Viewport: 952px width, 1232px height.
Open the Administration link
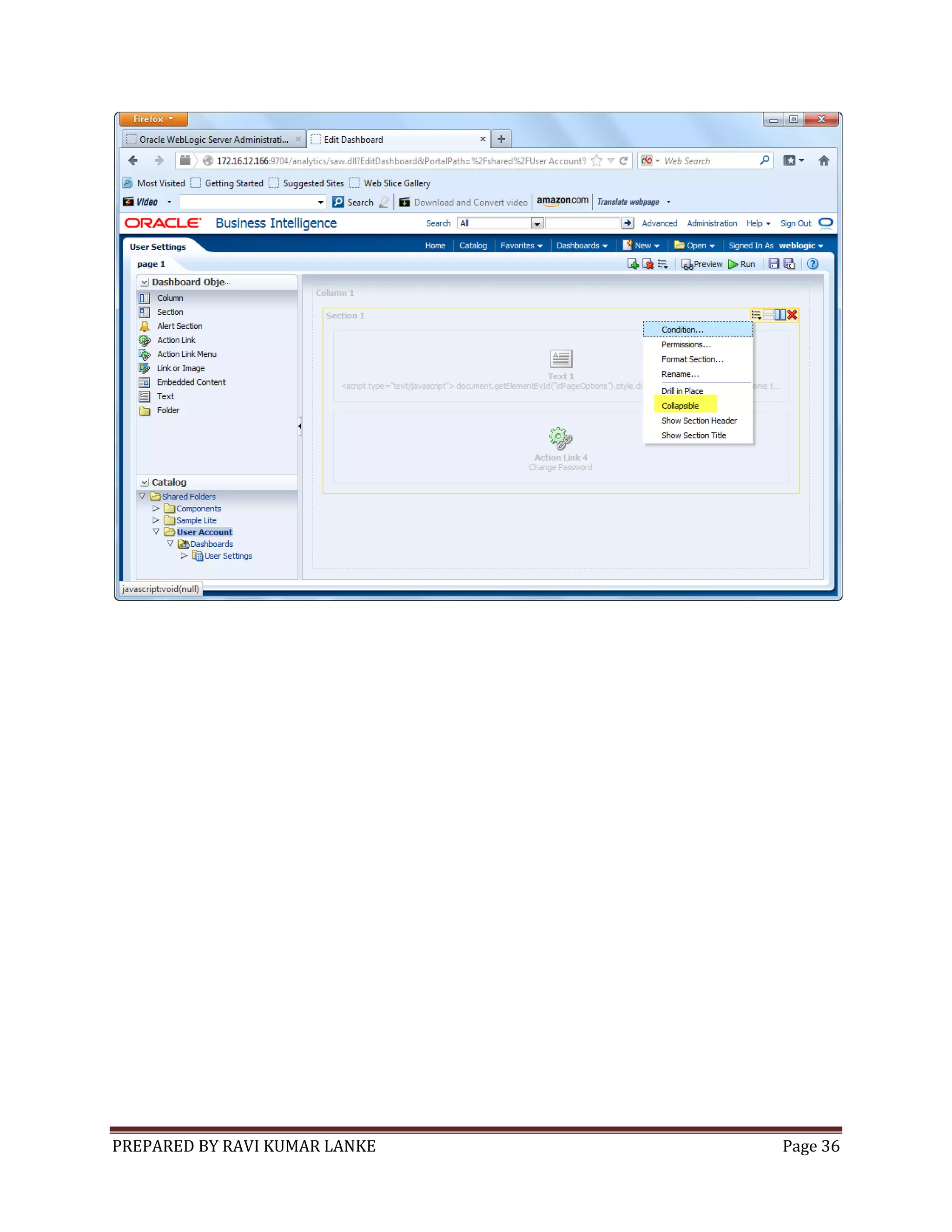tap(712, 223)
